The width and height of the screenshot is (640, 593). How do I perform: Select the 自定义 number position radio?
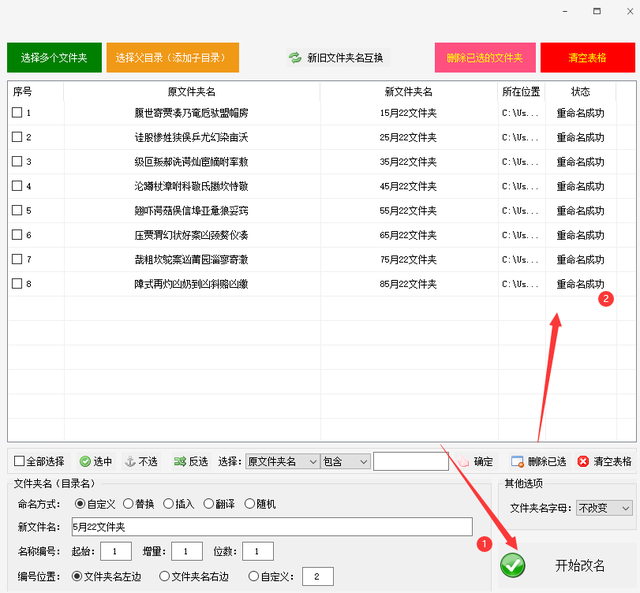click(x=253, y=576)
